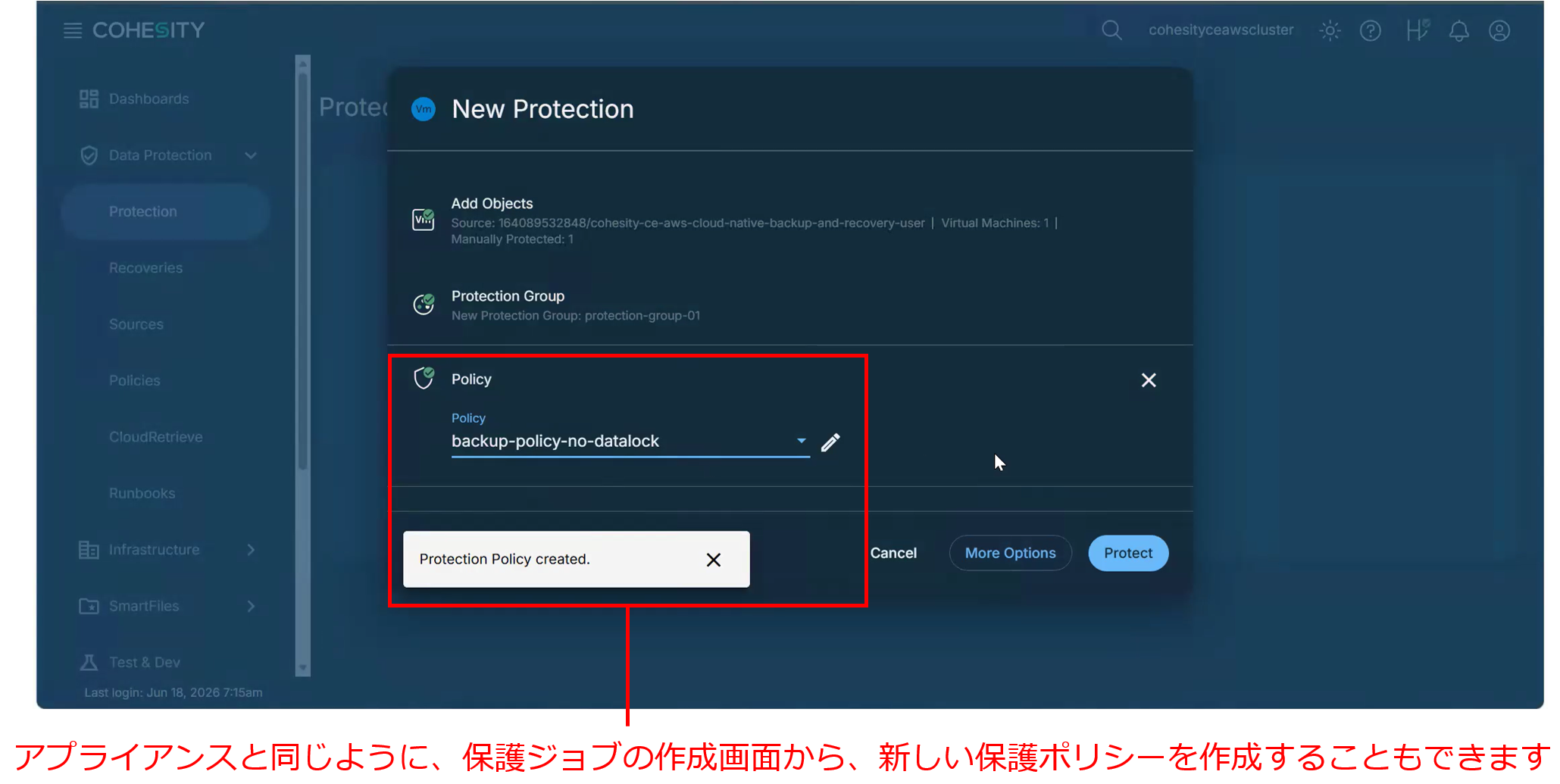Dismiss the Protection Policy created toast
Image resolution: width=1560 pixels, height=784 pixels.
[713, 560]
